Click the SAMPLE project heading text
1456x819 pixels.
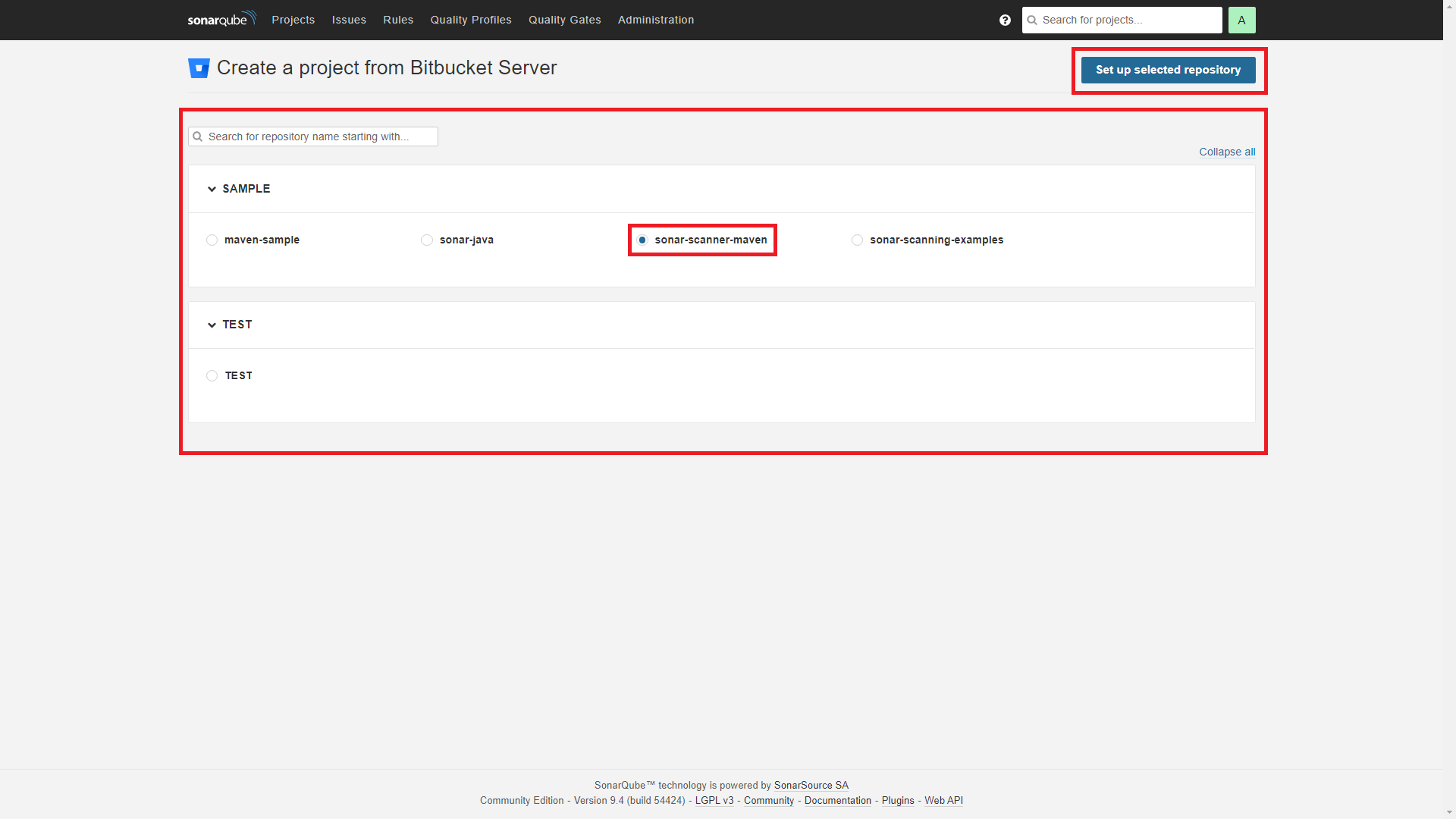pos(246,189)
